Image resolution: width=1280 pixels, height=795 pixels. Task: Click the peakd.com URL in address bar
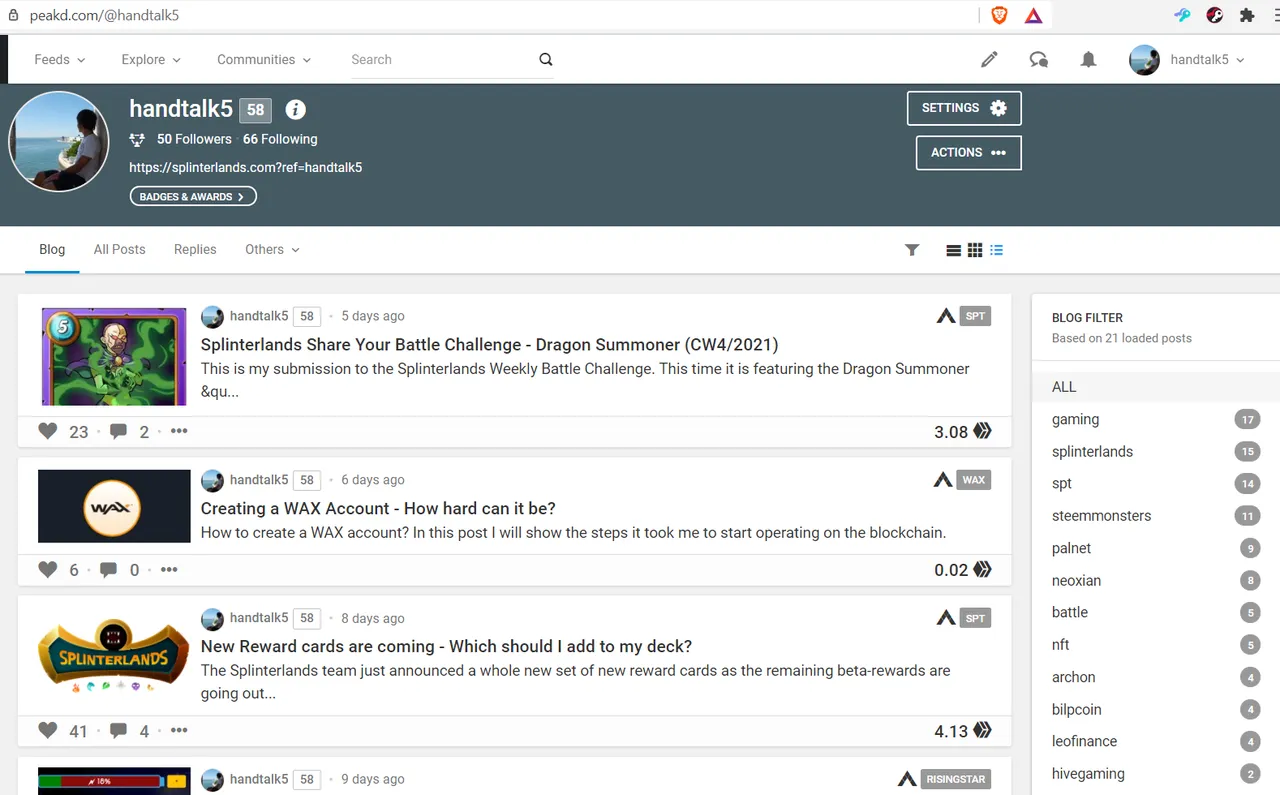105,16
